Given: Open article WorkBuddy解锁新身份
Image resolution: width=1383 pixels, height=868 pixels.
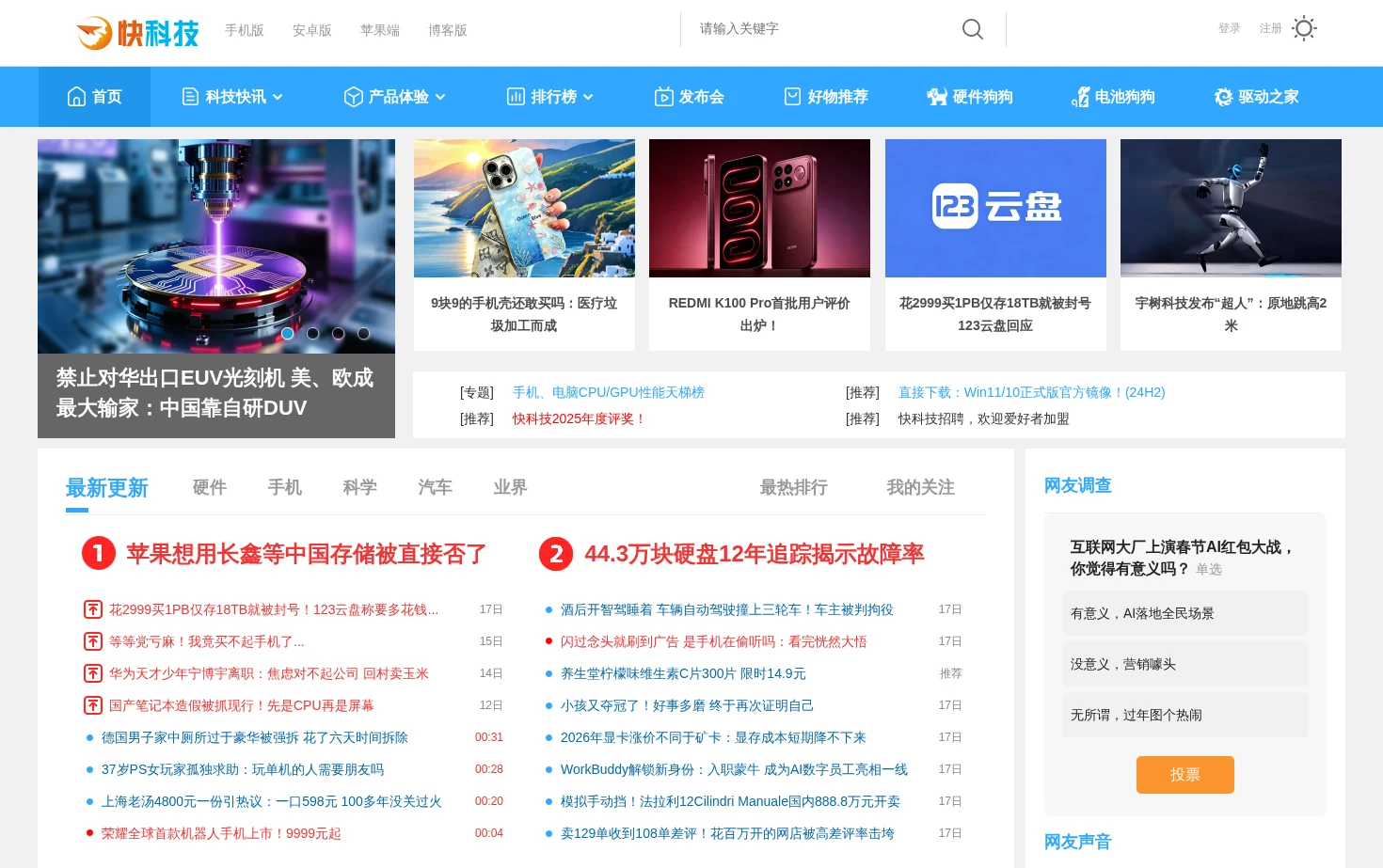Looking at the screenshot, I should [x=734, y=769].
